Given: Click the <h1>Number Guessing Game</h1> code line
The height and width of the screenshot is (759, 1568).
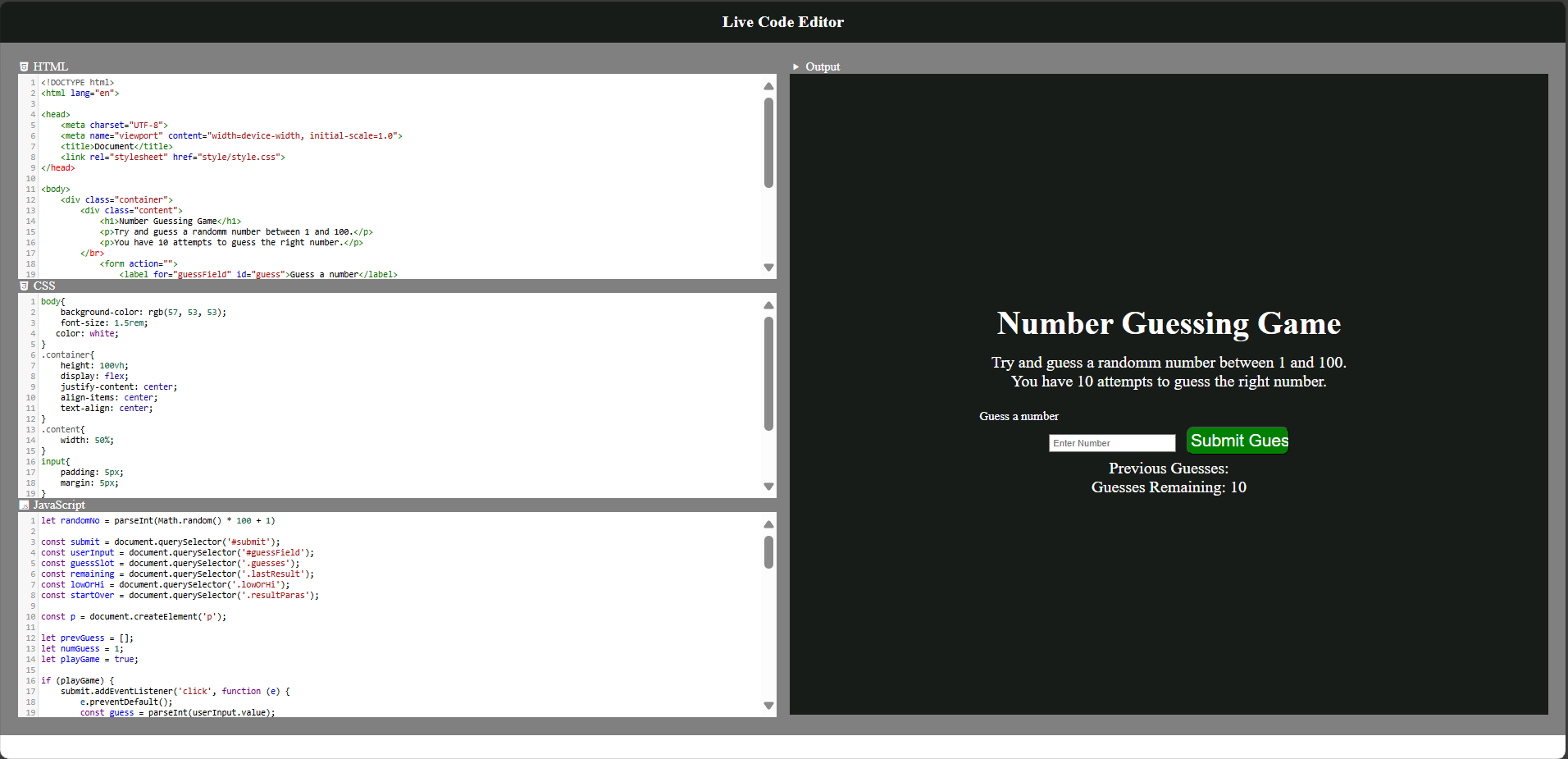Looking at the screenshot, I should point(171,222).
